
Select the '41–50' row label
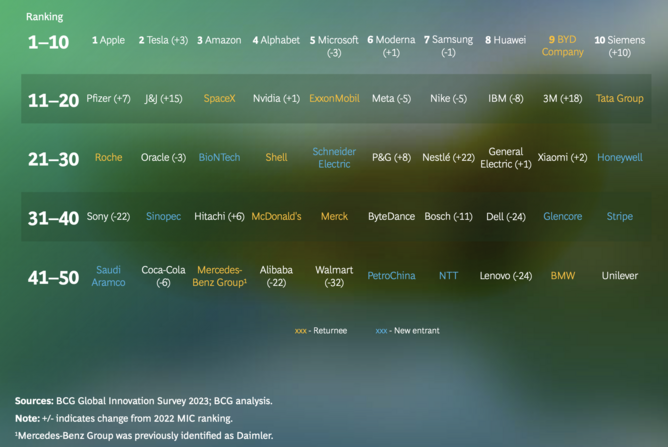(53, 278)
